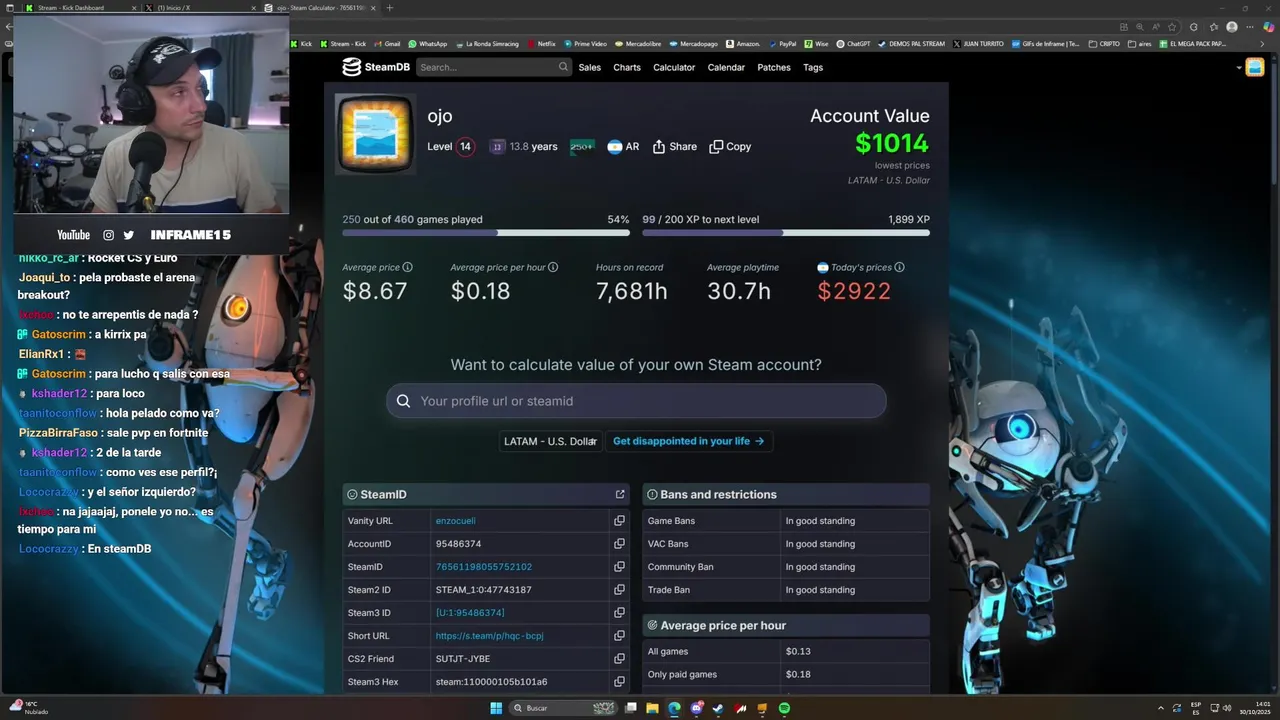Open the enzocuell vanity URL link
Viewport: 1280px width, 720px height.
[455, 521]
